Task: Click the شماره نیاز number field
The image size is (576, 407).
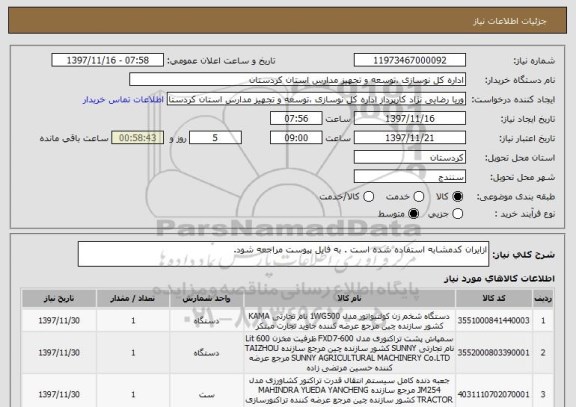Action: tap(410, 60)
